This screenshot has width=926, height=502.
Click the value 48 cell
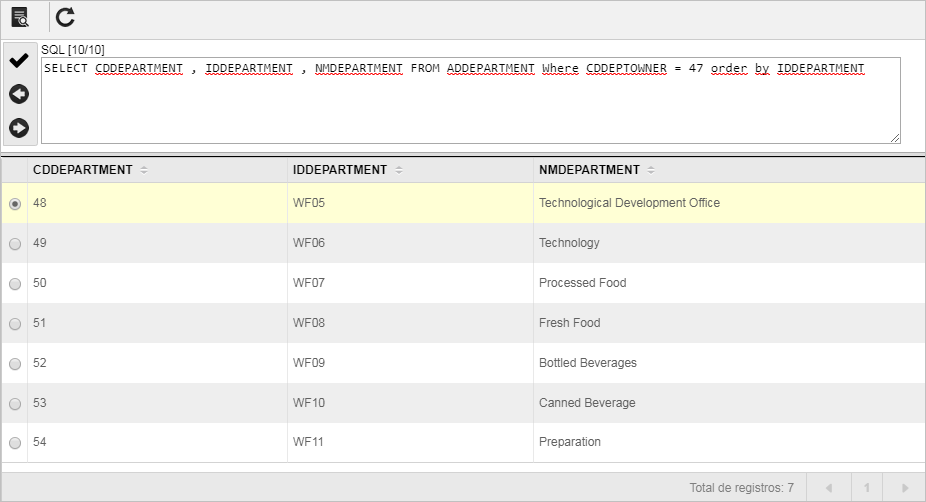click(157, 203)
